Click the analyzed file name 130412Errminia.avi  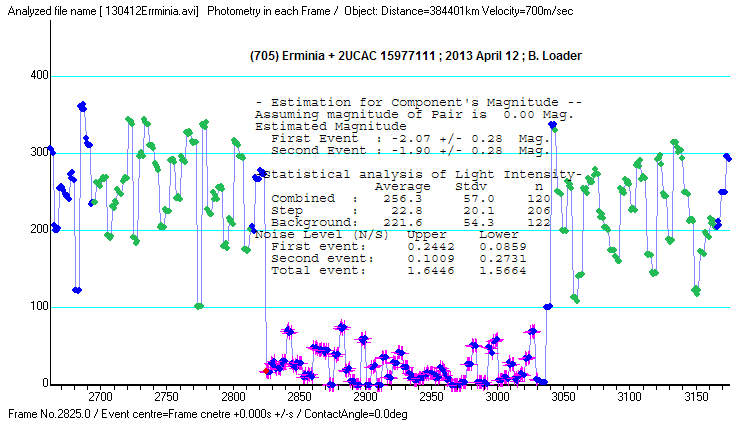click(x=151, y=11)
